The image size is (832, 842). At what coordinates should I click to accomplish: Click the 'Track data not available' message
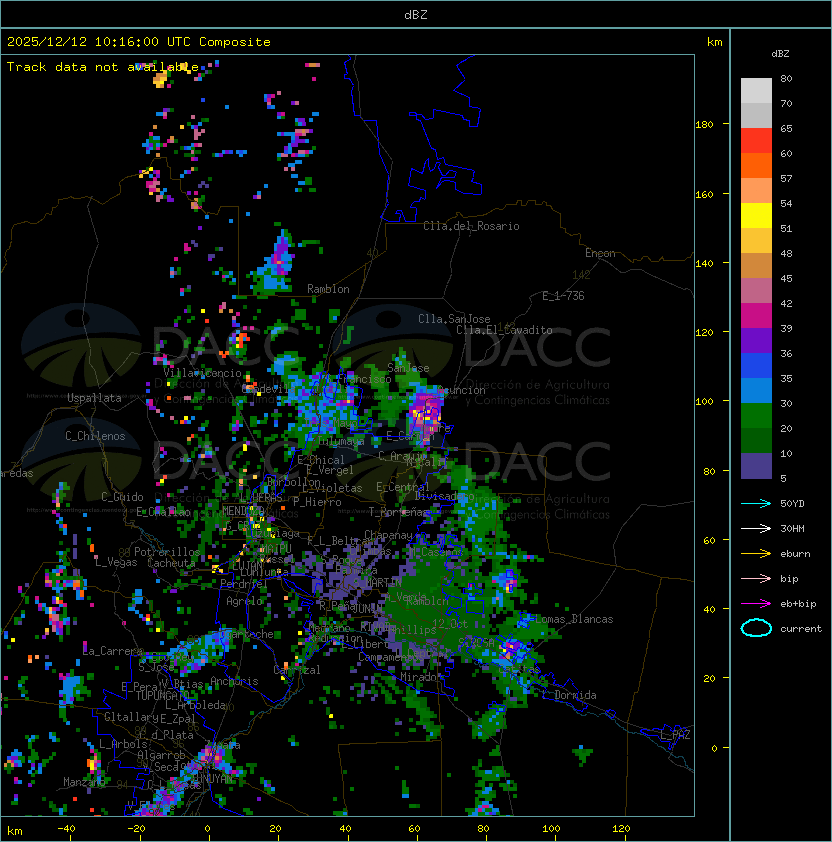pyautogui.click(x=103, y=67)
